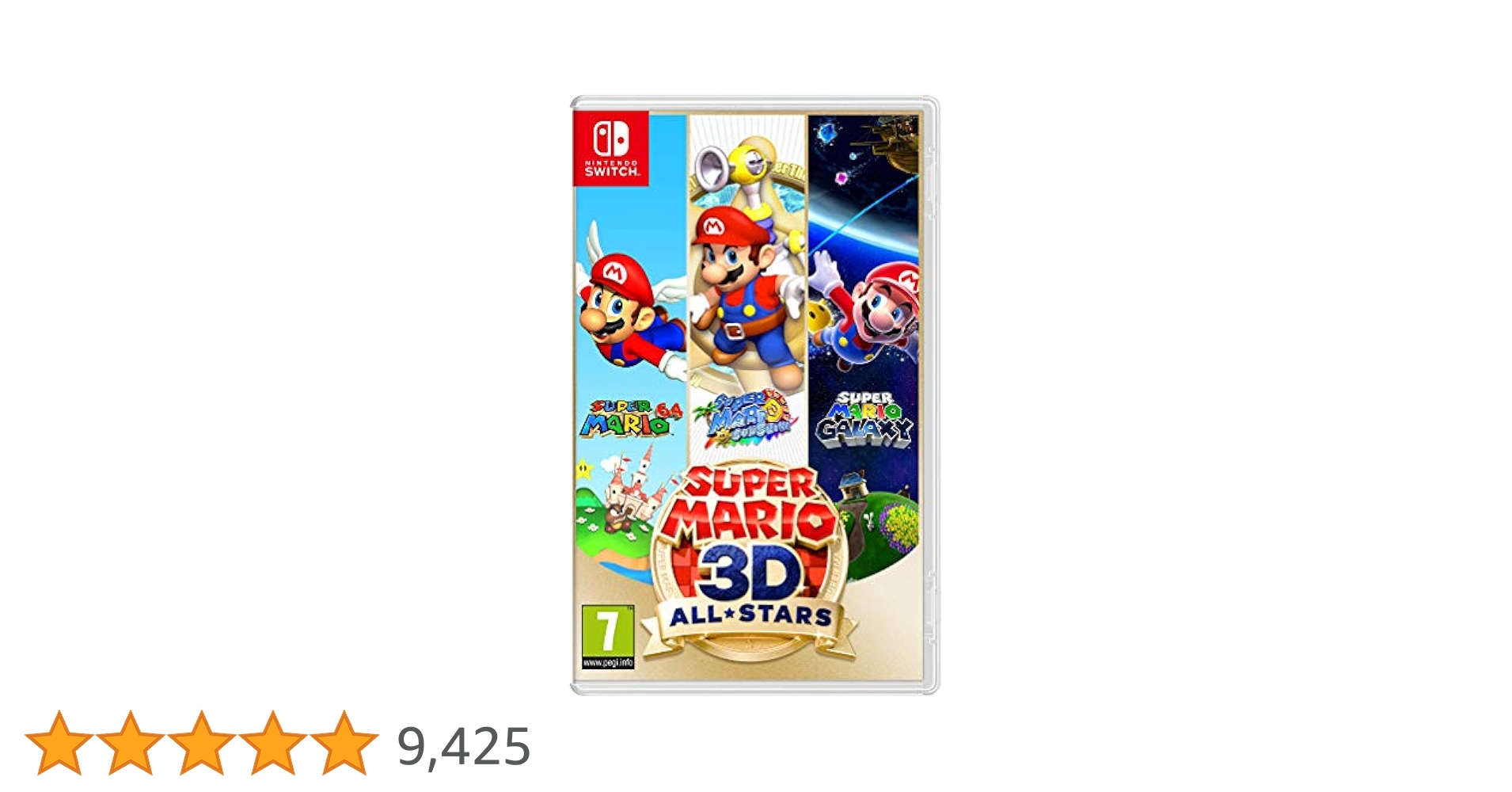
Task: Click the fifth orange rating star
Action: [x=344, y=743]
